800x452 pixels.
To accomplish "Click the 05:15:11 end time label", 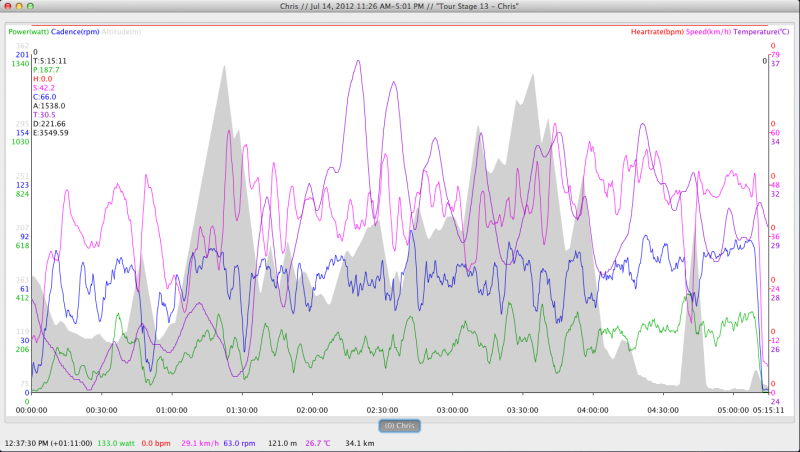I will [x=768, y=409].
